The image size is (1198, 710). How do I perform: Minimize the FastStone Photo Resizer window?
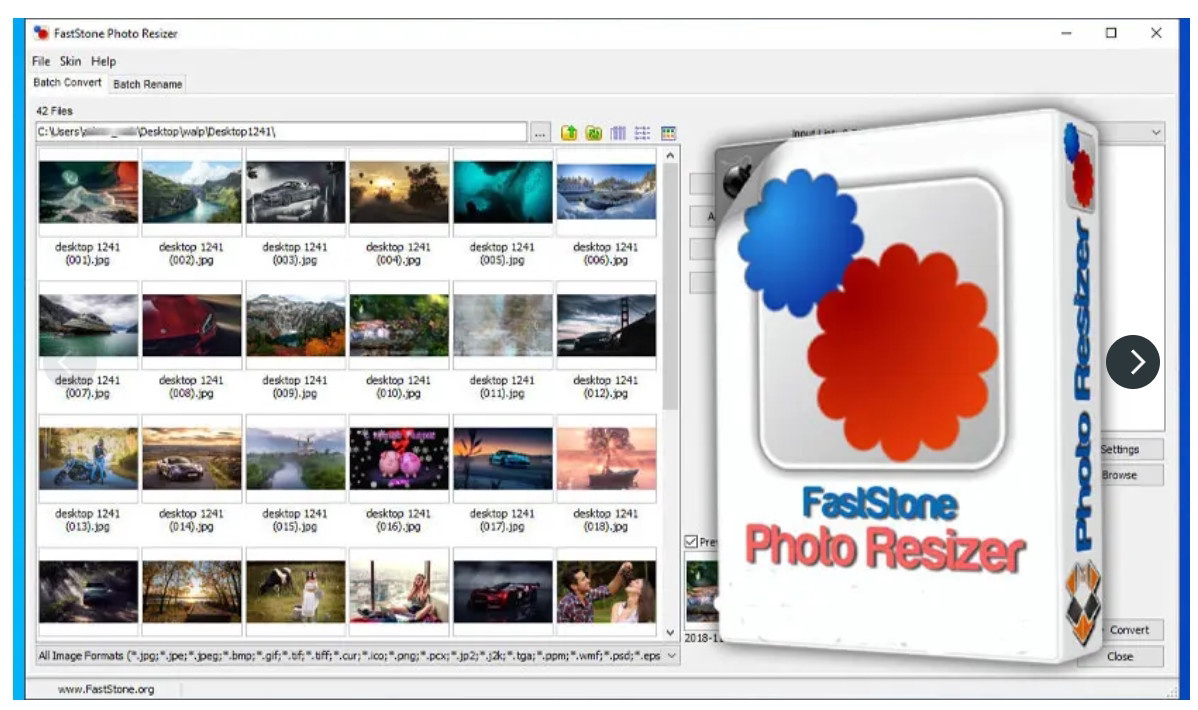(1067, 33)
